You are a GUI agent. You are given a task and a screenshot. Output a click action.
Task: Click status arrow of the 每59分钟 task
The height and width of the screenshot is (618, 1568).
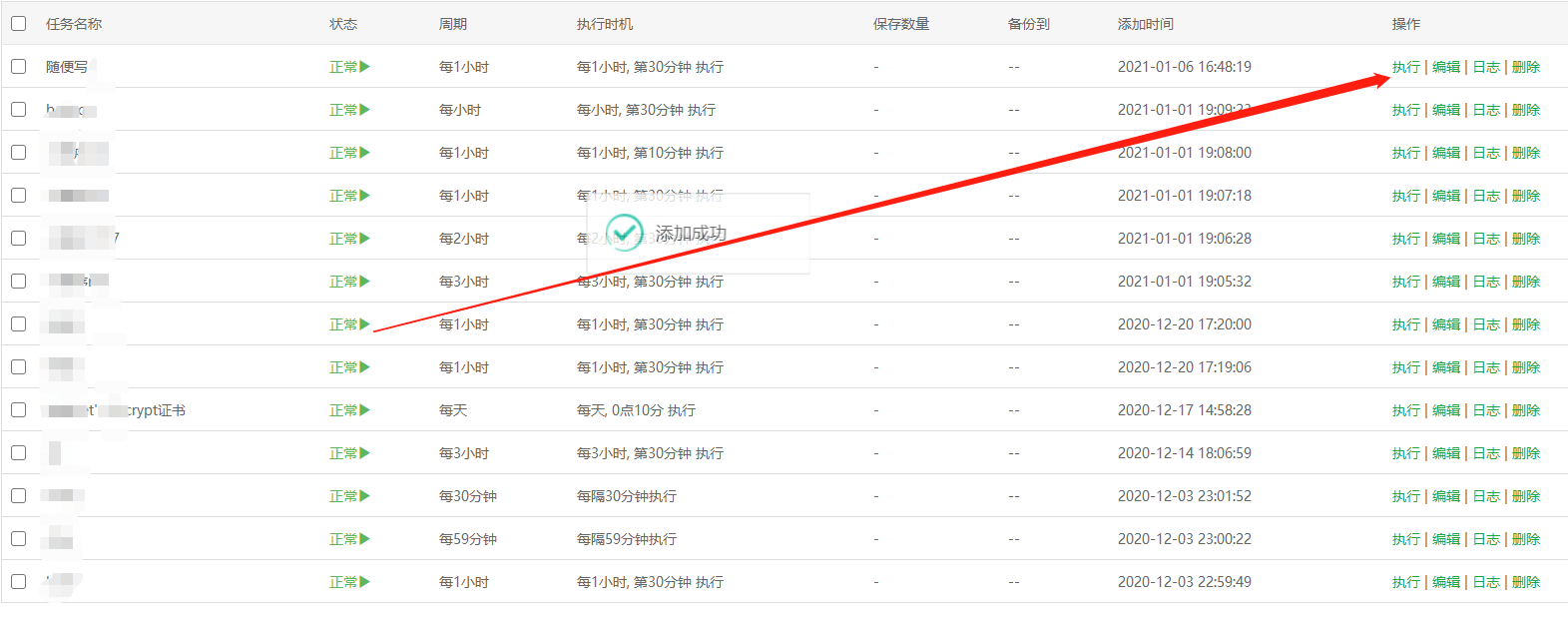pos(364,539)
